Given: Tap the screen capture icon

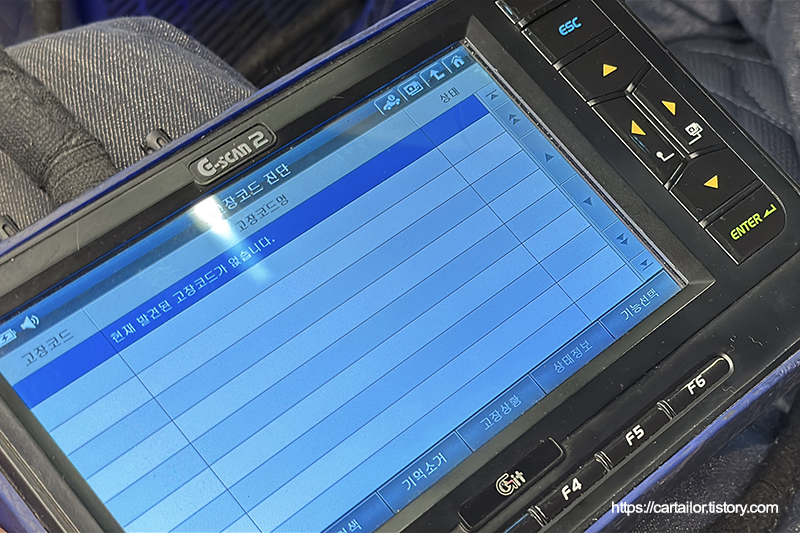Looking at the screenshot, I should click(x=413, y=89).
